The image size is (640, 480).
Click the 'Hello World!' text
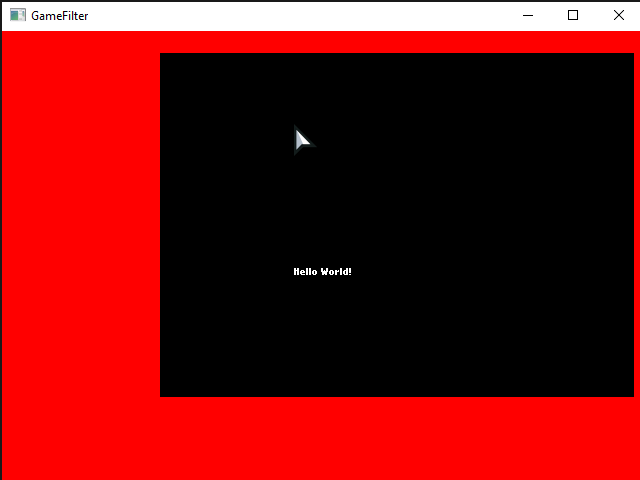322,272
